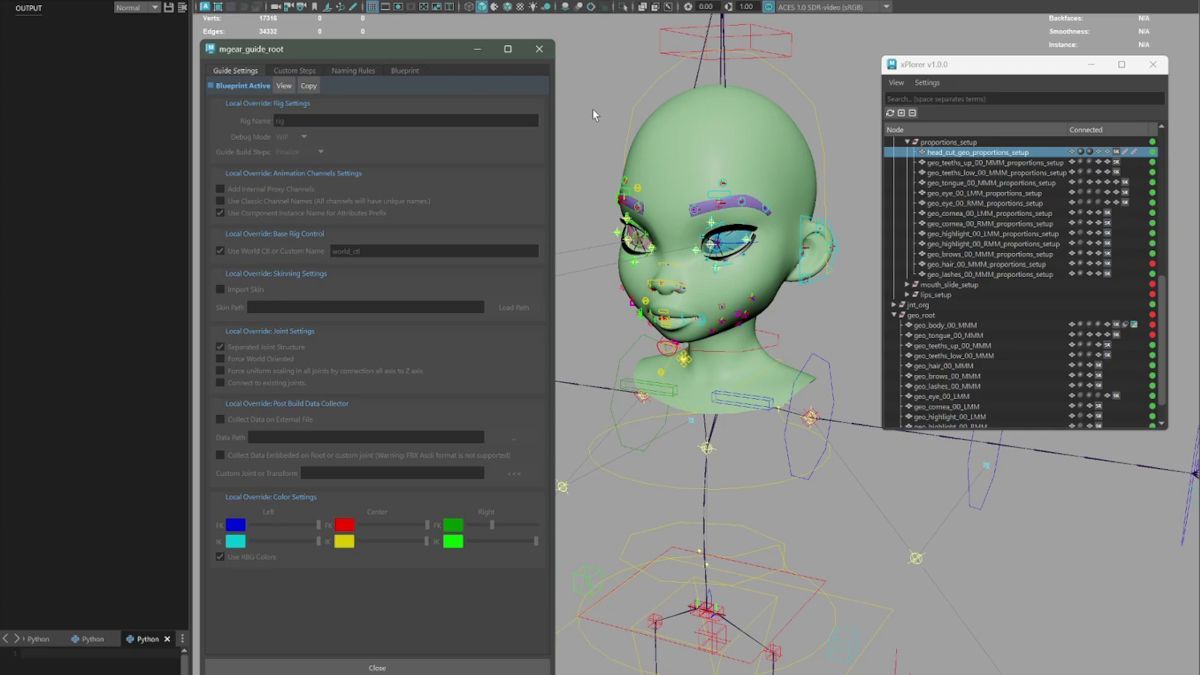Viewport: 1200px width, 675px height.
Task: Click the Right FK green color slider
Action: click(501, 525)
